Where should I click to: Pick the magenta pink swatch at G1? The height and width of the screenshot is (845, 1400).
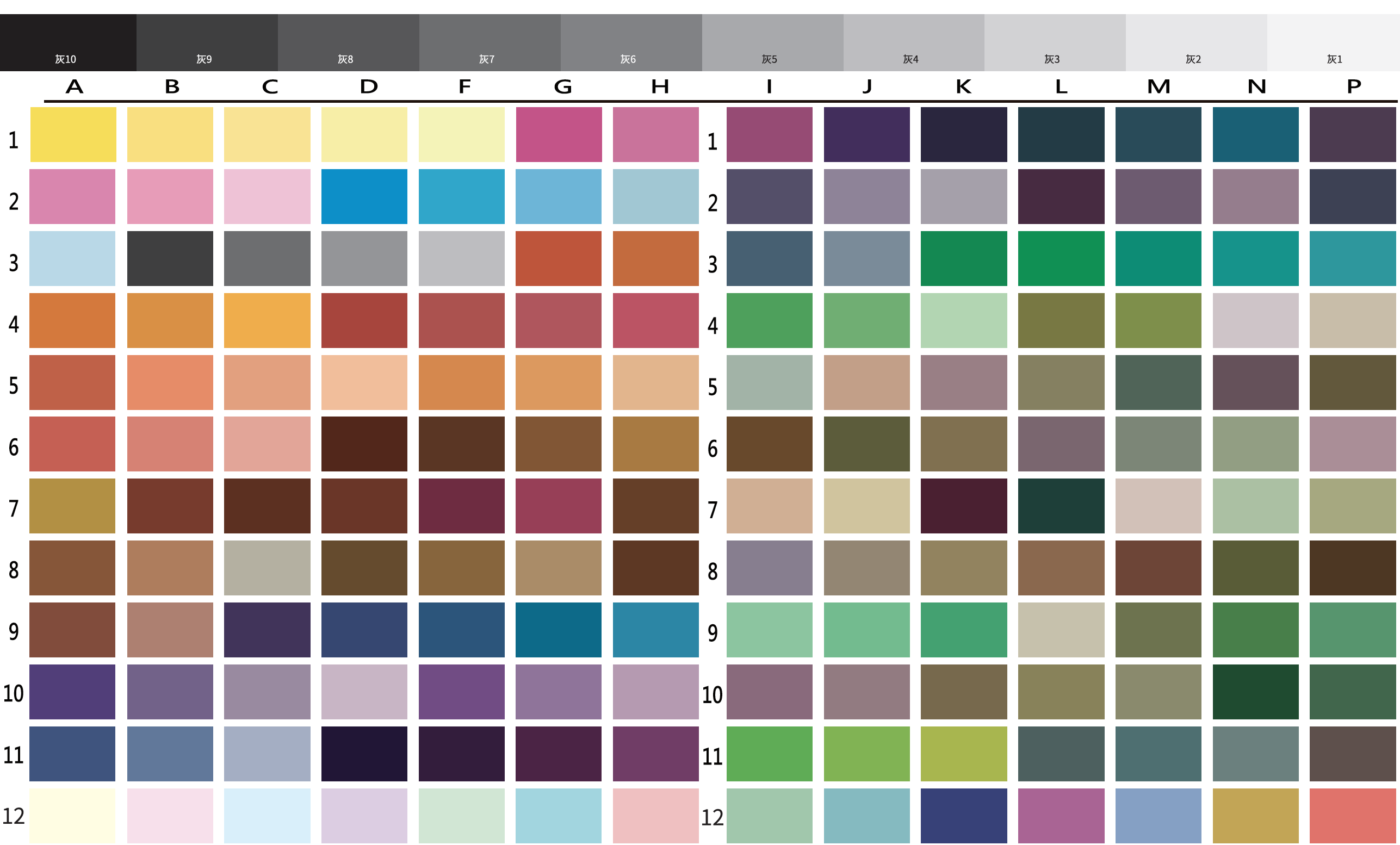pyautogui.click(x=559, y=135)
